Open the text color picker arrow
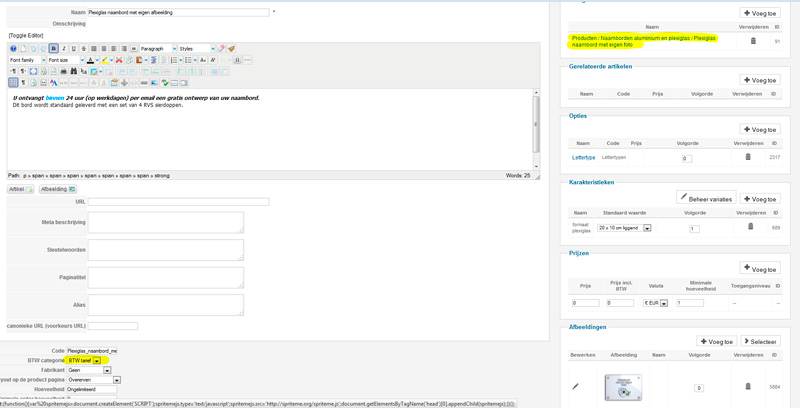The height and width of the screenshot is (408, 800). click(97, 60)
